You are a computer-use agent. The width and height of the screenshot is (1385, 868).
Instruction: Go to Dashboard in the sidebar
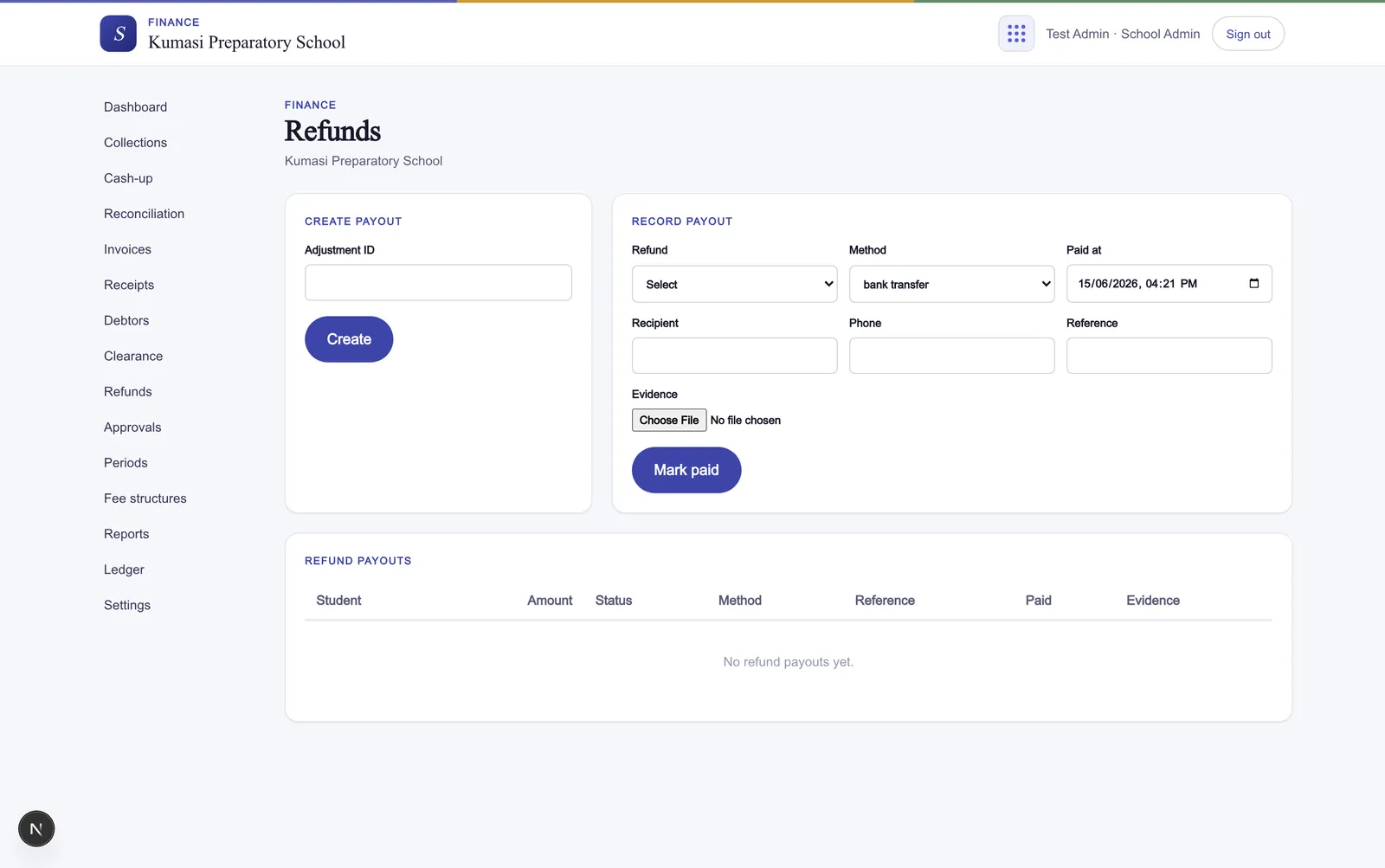click(135, 107)
